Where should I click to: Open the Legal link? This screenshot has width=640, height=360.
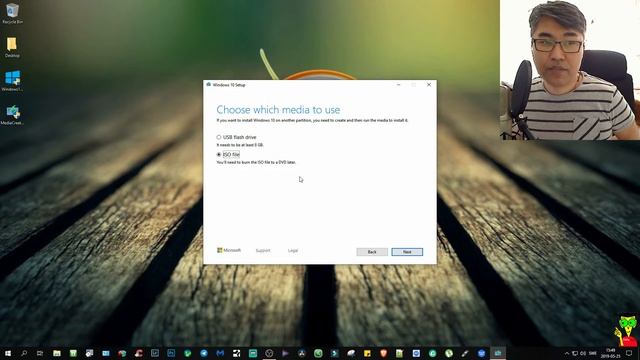[x=293, y=251]
